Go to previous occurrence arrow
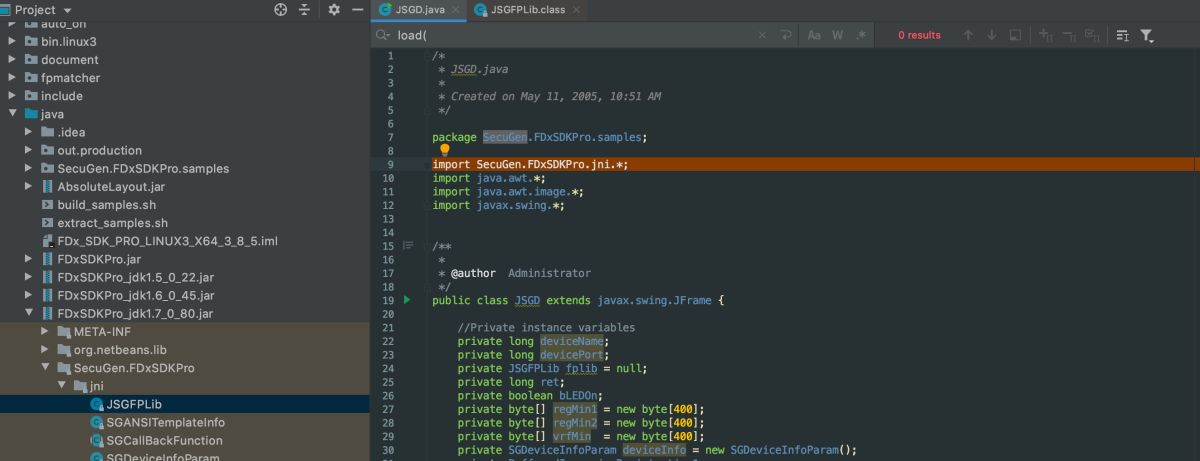The height and width of the screenshot is (461, 1200). pyautogui.click(x=967, y=35)
